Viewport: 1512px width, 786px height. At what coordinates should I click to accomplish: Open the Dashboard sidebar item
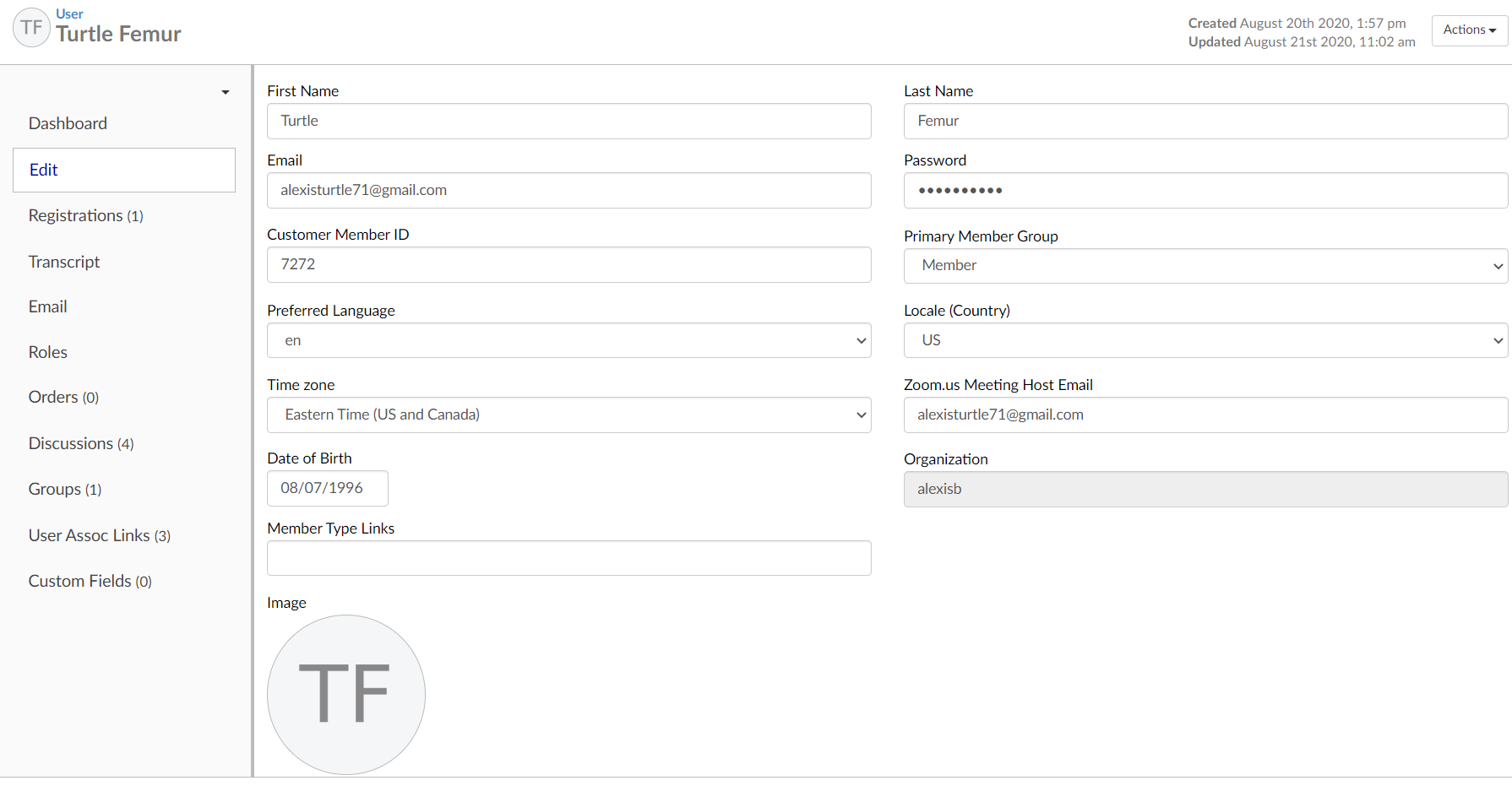pyautogui.click(x=68, y=123)
